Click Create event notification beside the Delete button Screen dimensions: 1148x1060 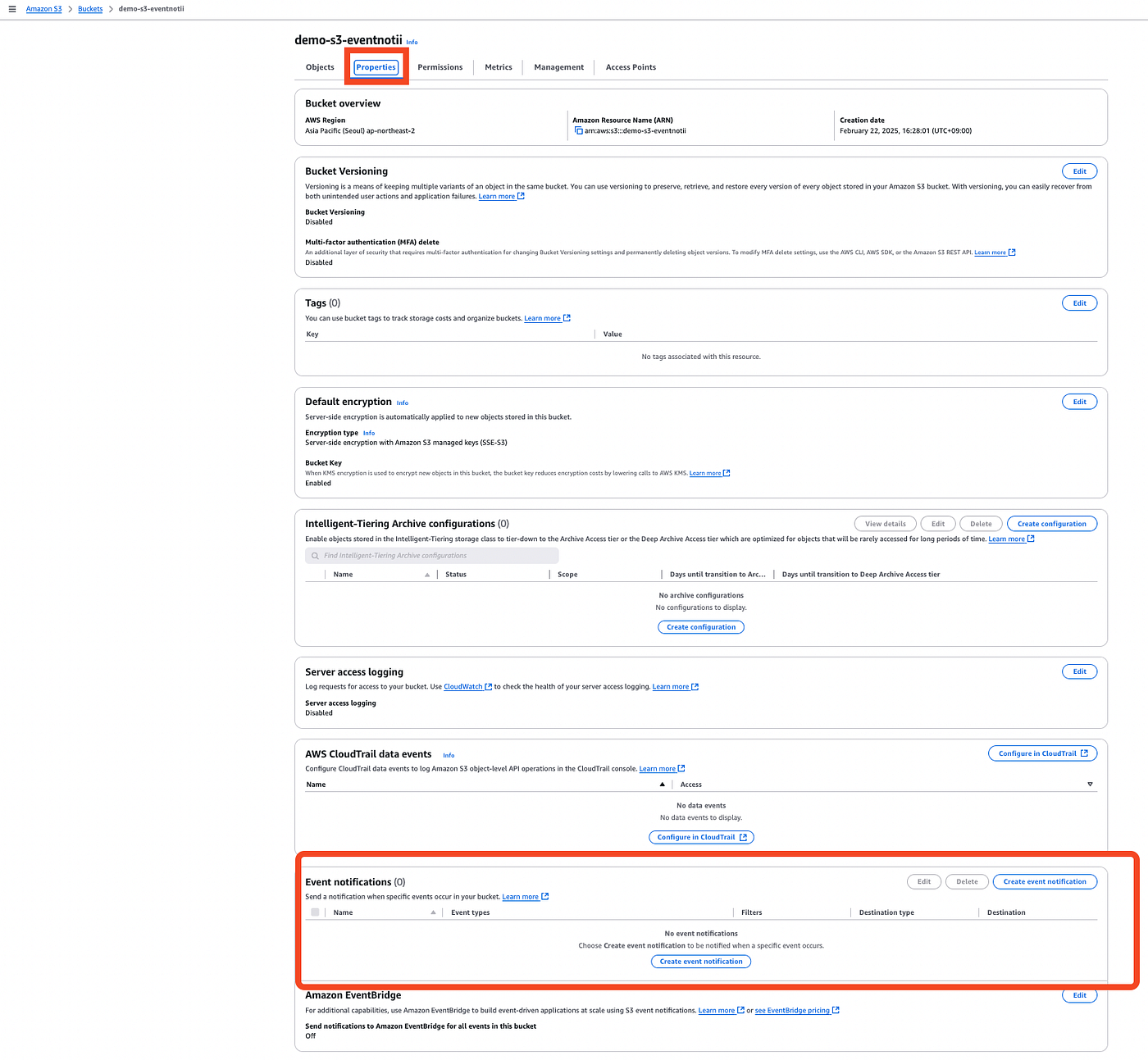click(x=1045, y=882)
